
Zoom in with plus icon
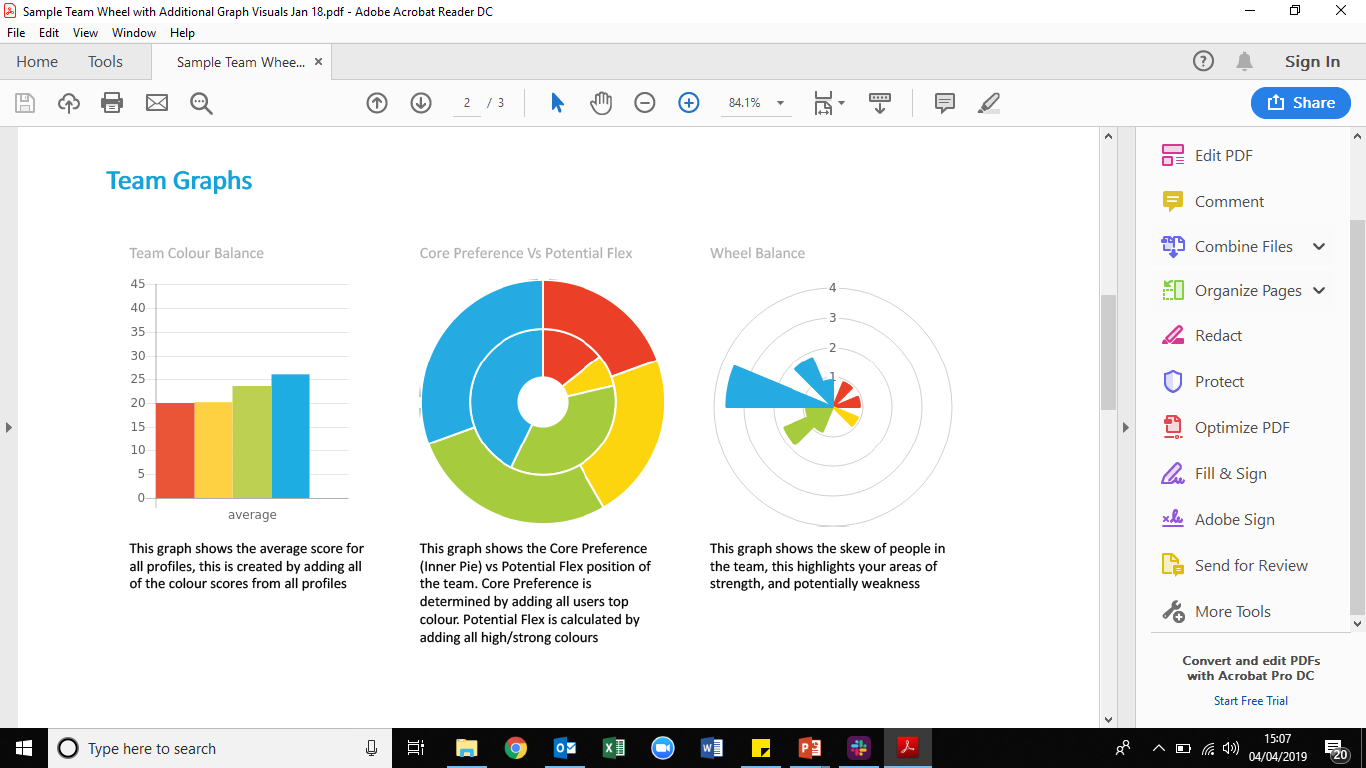coord(689,103)
